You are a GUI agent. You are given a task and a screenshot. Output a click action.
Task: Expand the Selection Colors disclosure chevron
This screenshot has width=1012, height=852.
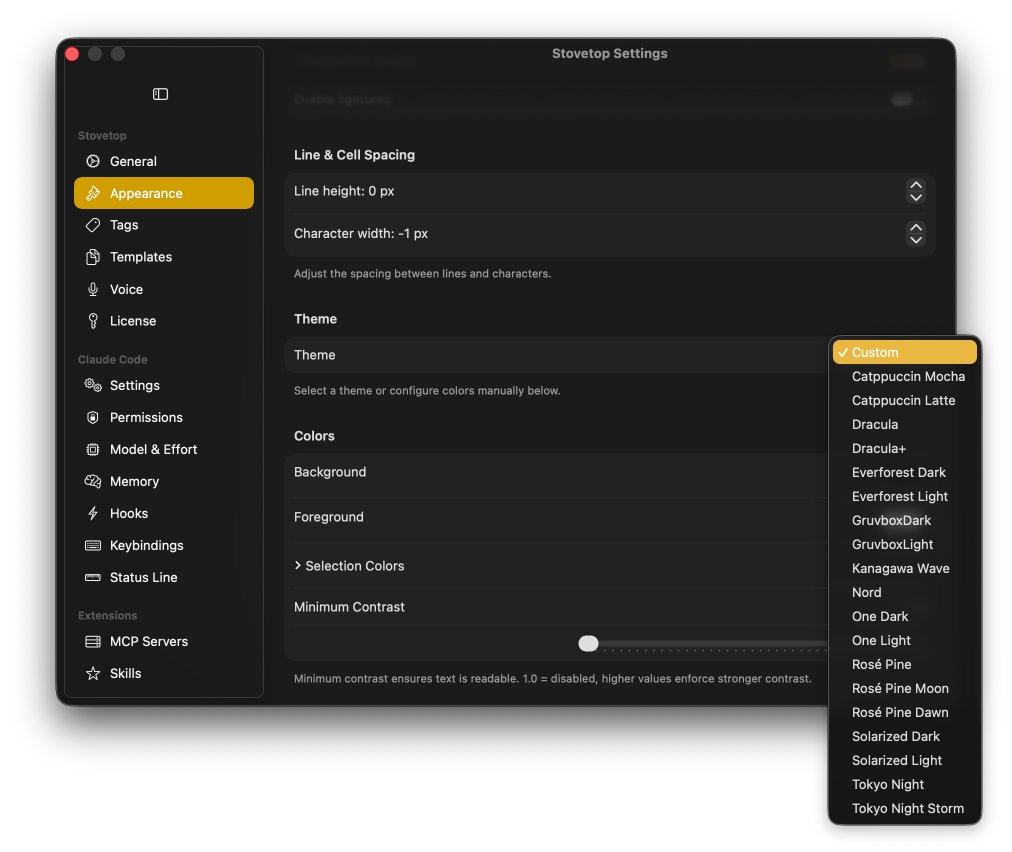coord(298,565)
